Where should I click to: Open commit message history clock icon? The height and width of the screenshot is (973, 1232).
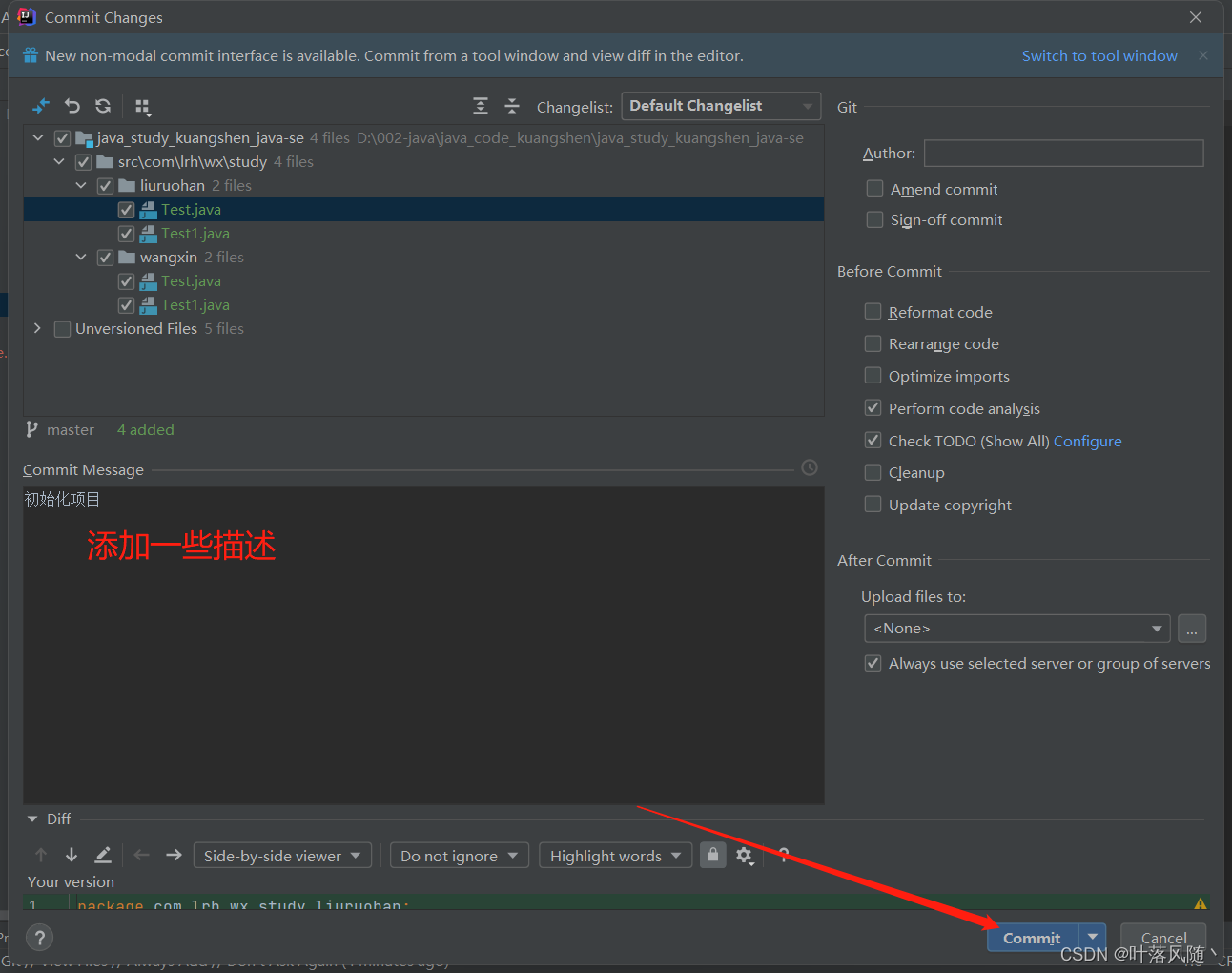810,467
